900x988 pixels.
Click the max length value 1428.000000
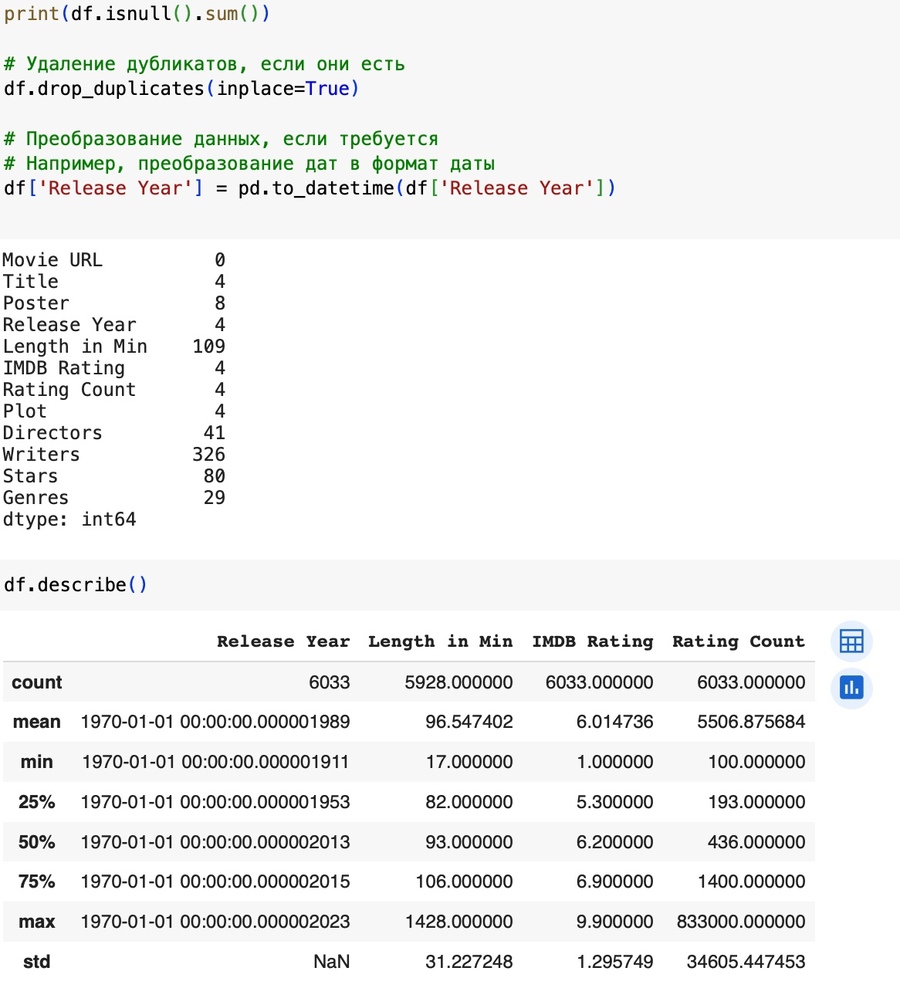(x=458, y=921)
